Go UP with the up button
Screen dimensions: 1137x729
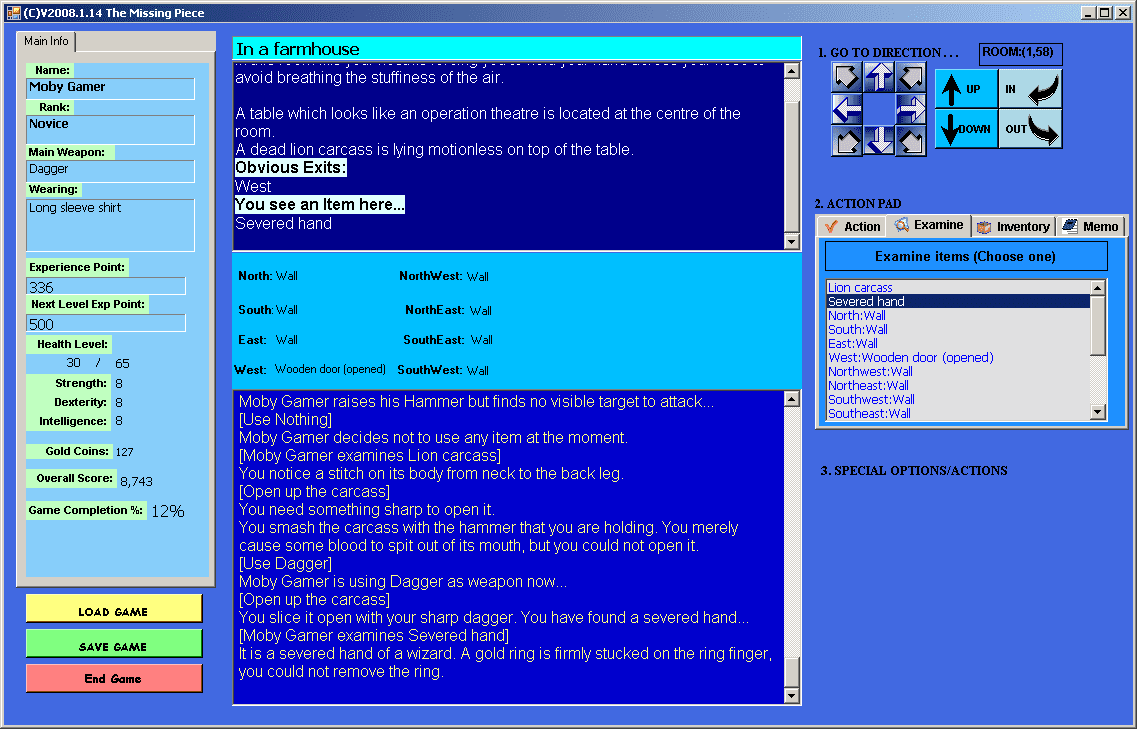pos(966,89)
